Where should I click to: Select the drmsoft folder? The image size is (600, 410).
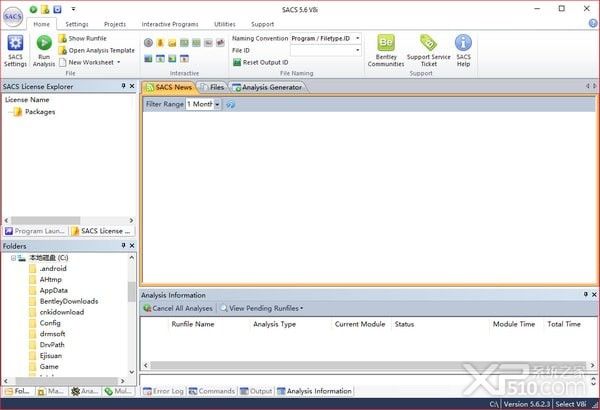pyautogui.click(x=52, y=334)
